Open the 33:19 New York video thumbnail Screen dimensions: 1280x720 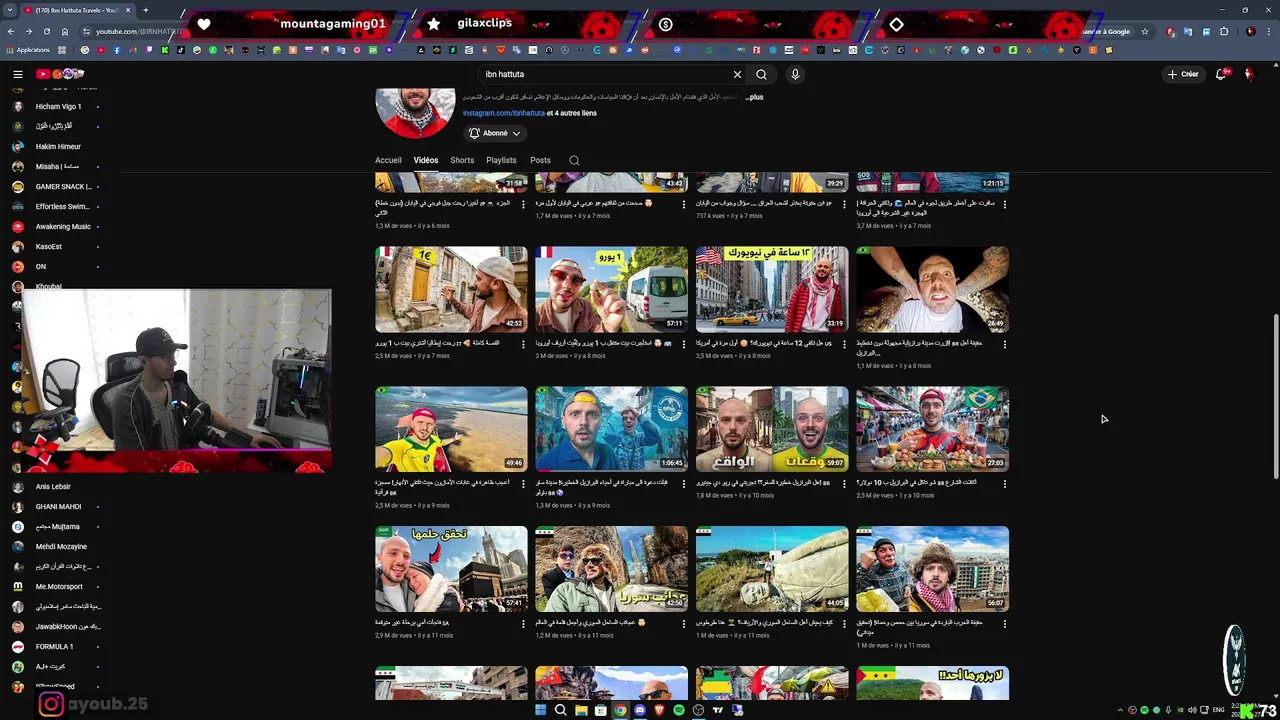[772, 289]
